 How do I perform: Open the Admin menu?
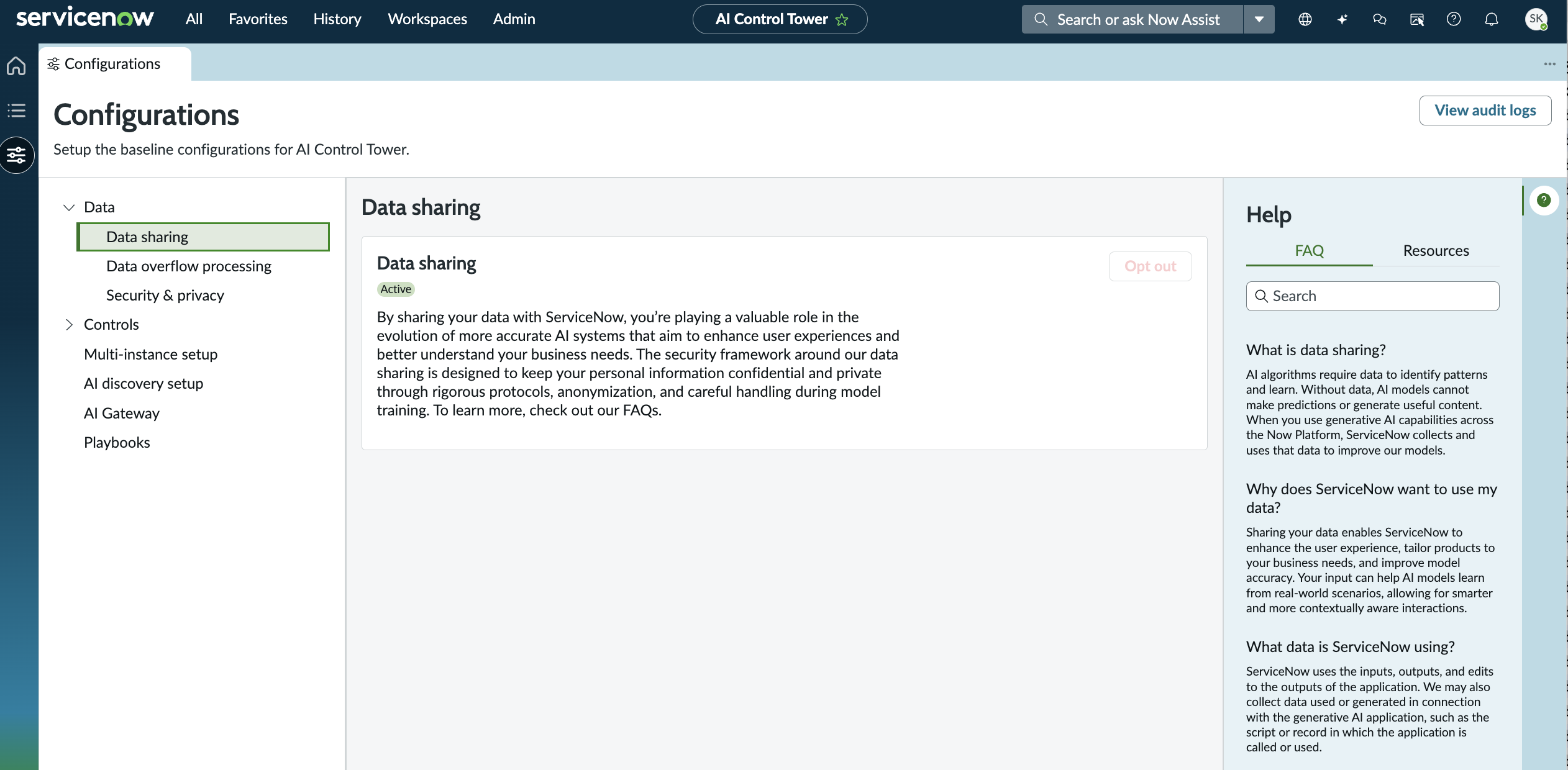pyautogui.click(x=514, y=19)
